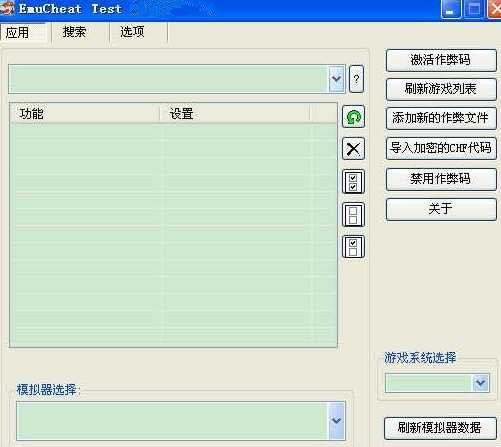
Task: Click the invert selection checkbox icon
Action: pos(353,247)
